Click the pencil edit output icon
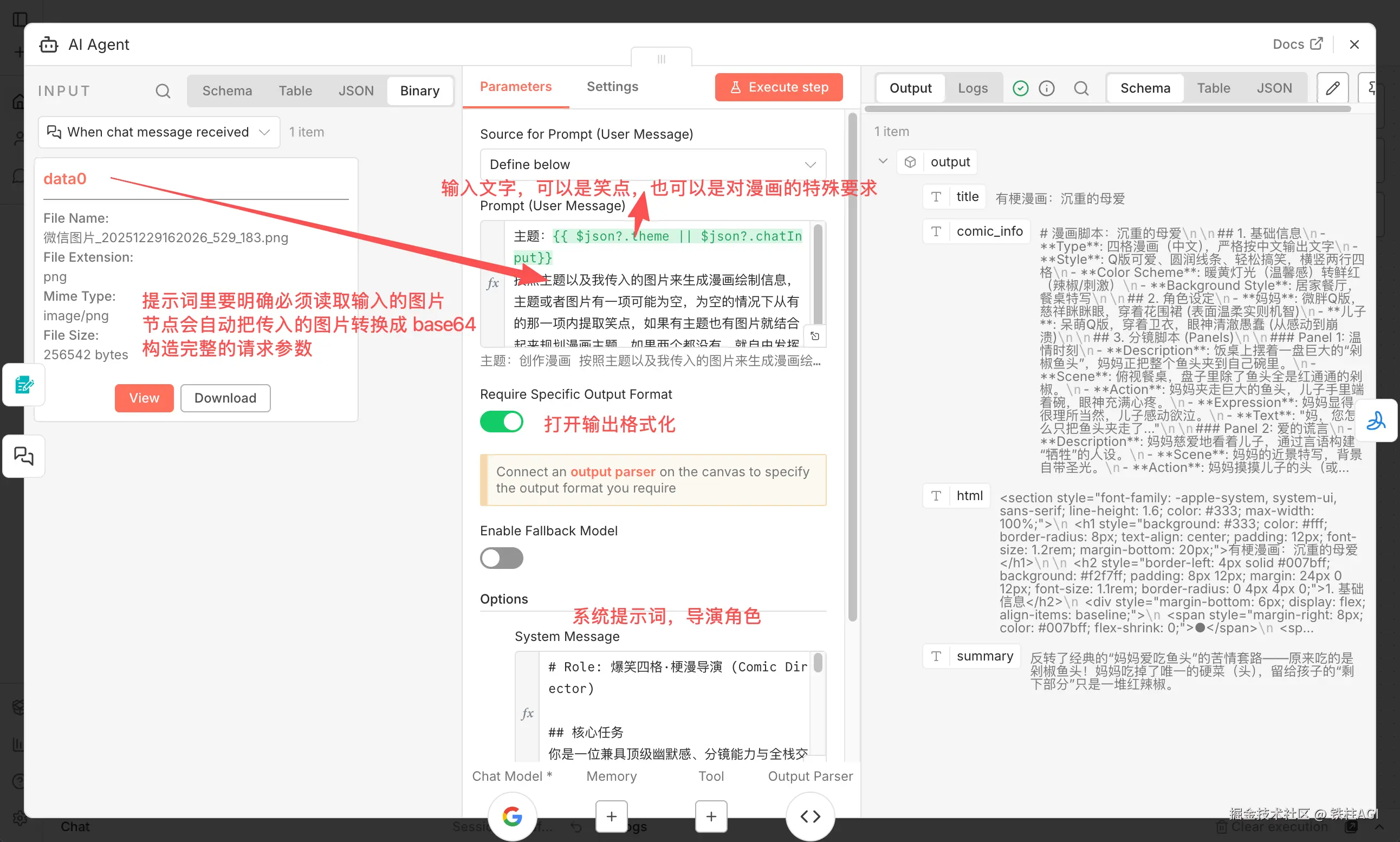The width and height of the screenshot is (1400, 842). (x=1332, y=88)
